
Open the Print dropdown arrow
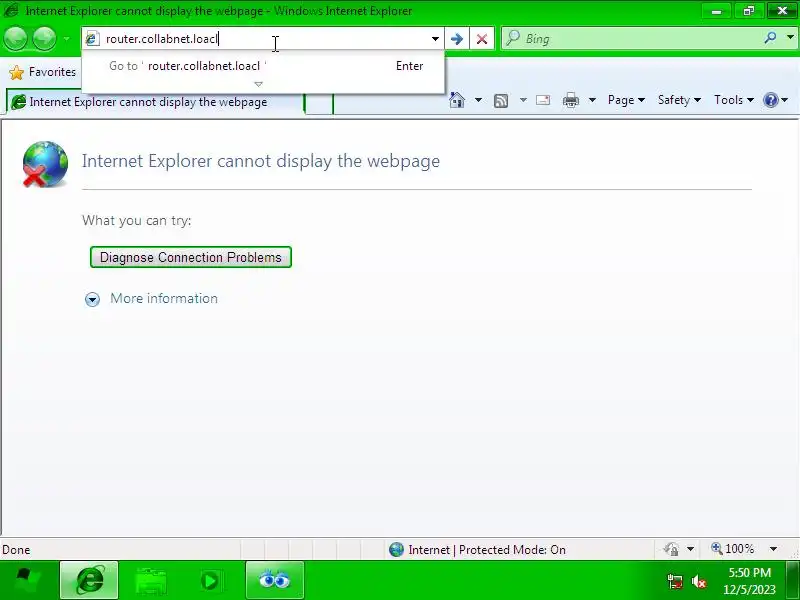tap(592, 100)
